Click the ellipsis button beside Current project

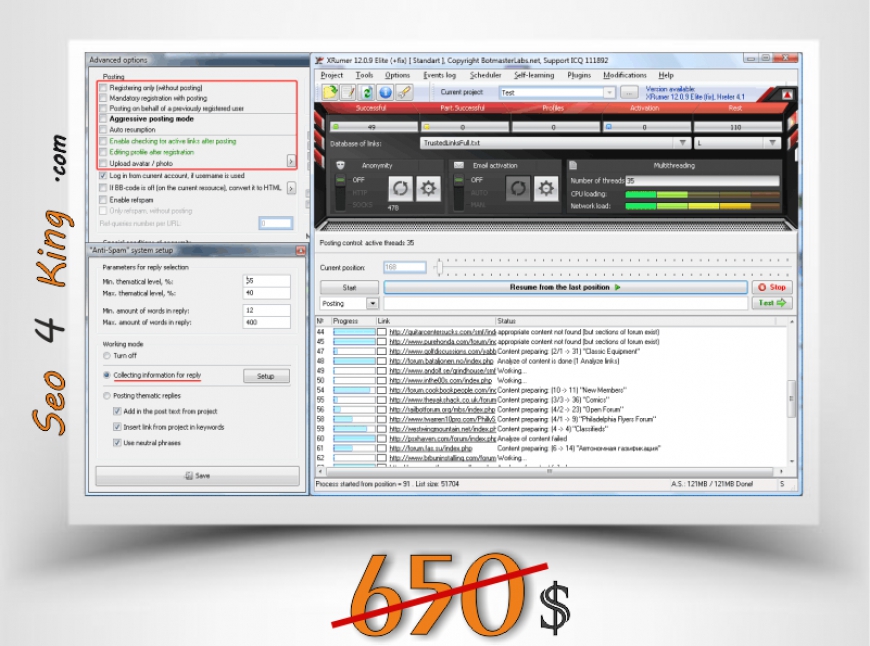point(629,92)
